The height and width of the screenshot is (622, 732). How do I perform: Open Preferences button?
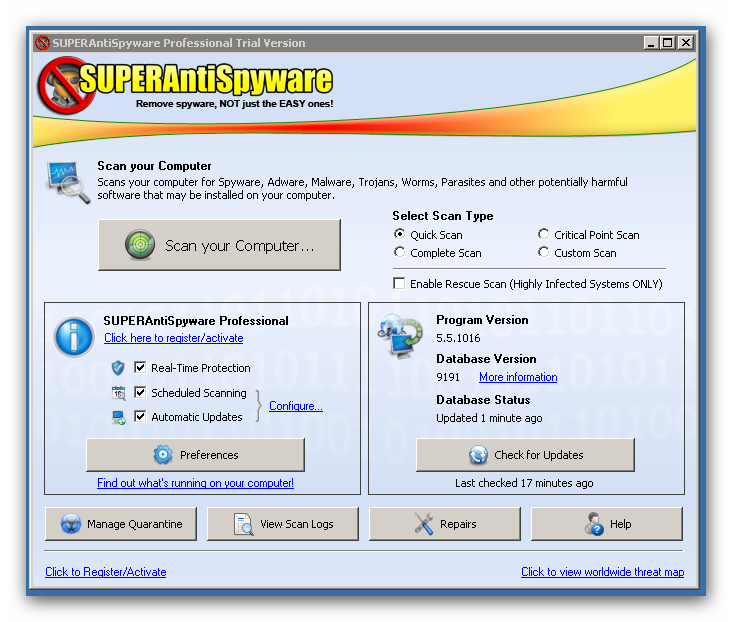pos(196,455)
